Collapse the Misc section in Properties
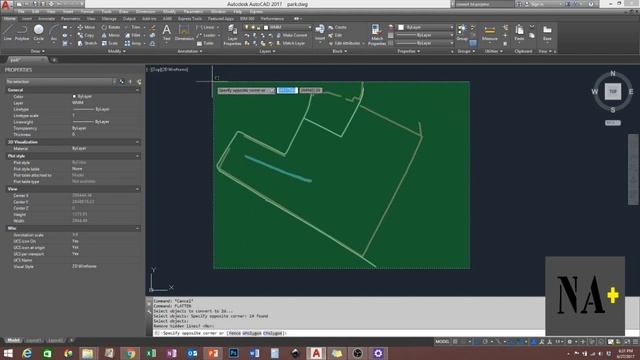 (137, 228)
